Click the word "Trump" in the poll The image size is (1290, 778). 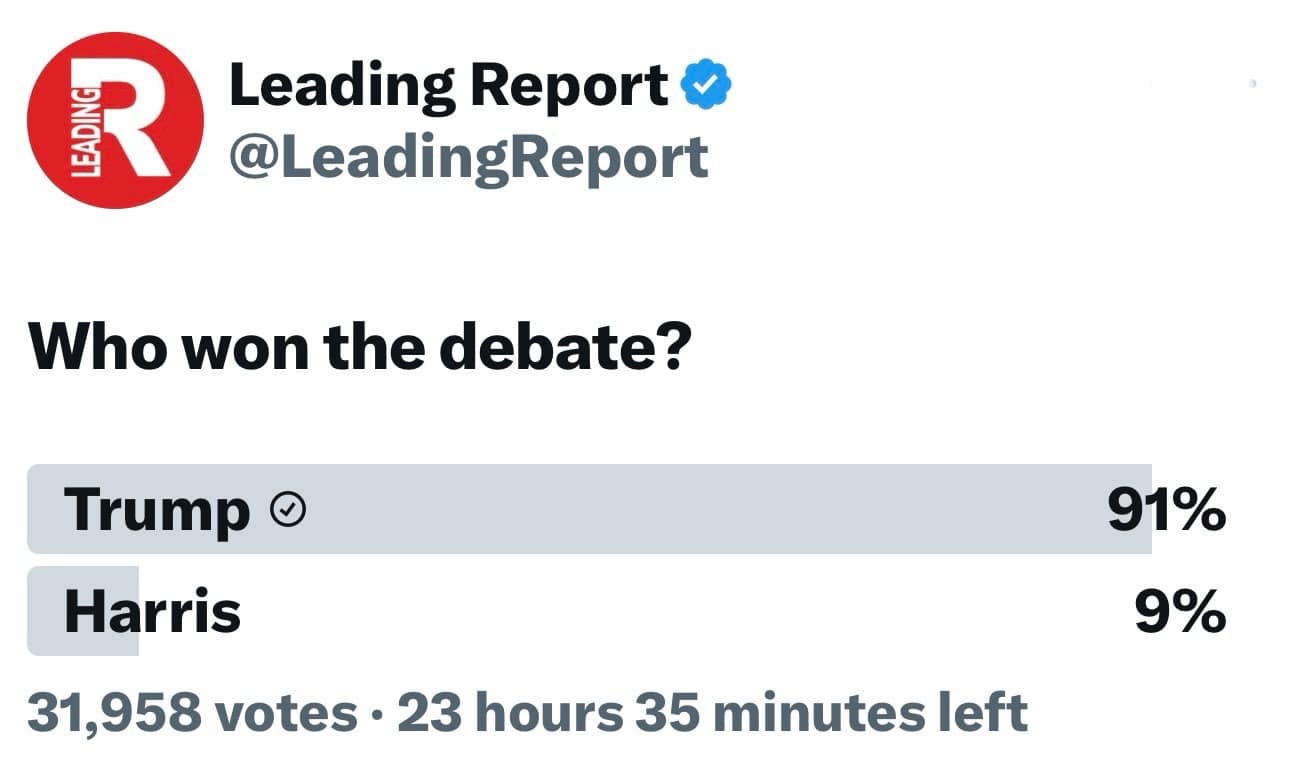click(x=157, y=511)
